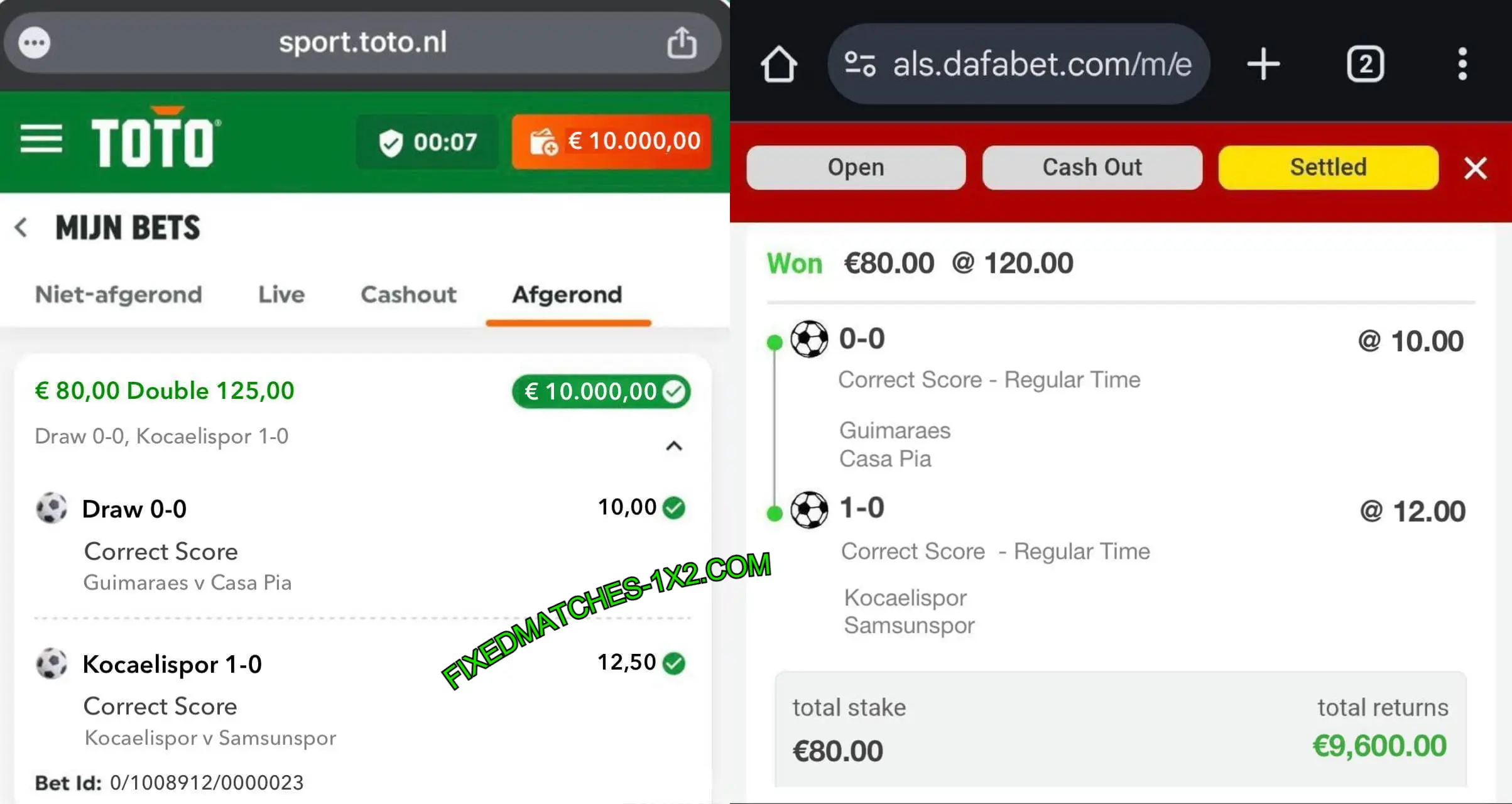Switch to the Niet-afgerond tab
1512x804 pixels.
pyautogui.click(x=119, y=295)
